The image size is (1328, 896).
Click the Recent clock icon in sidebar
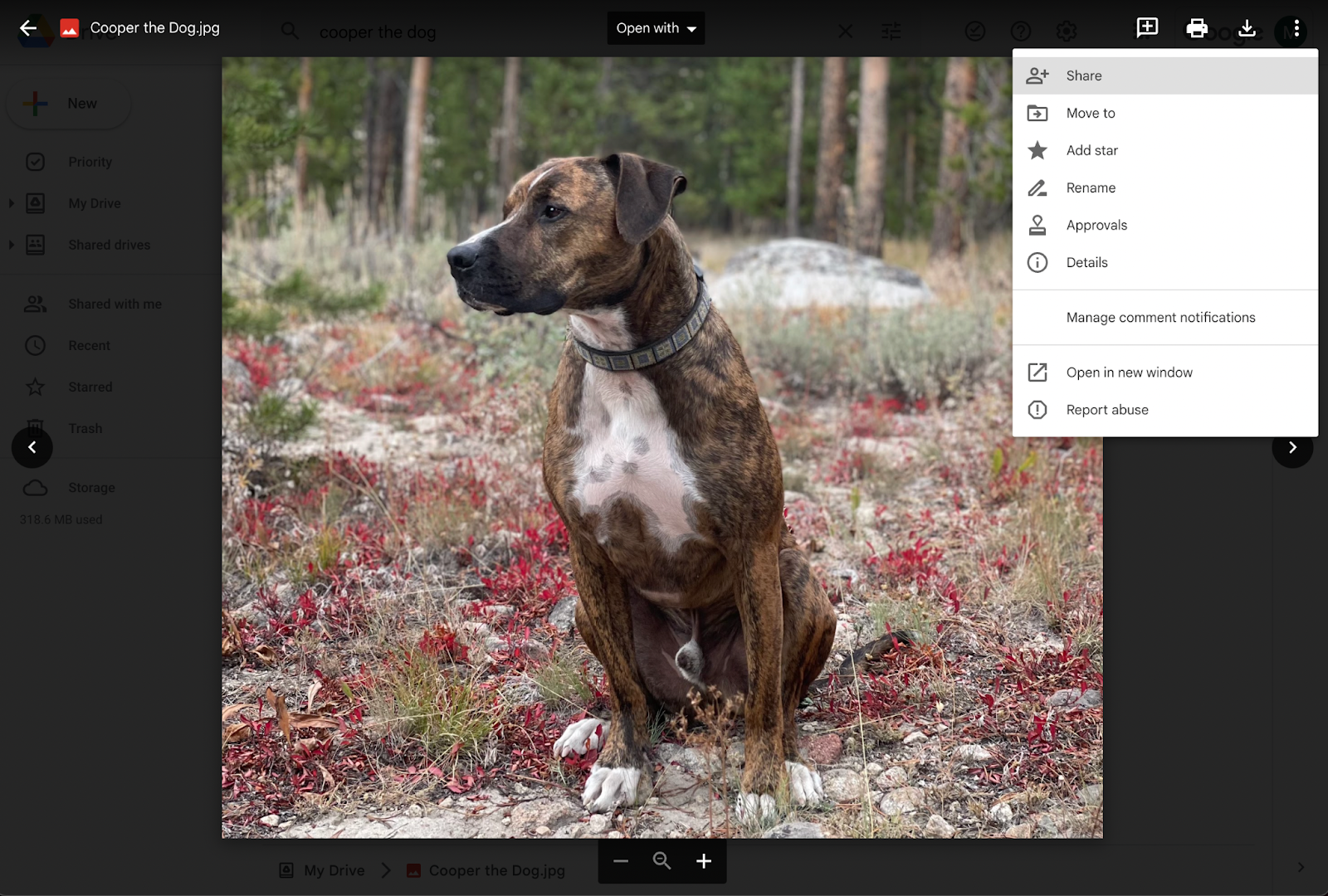[x=35, y=345]
